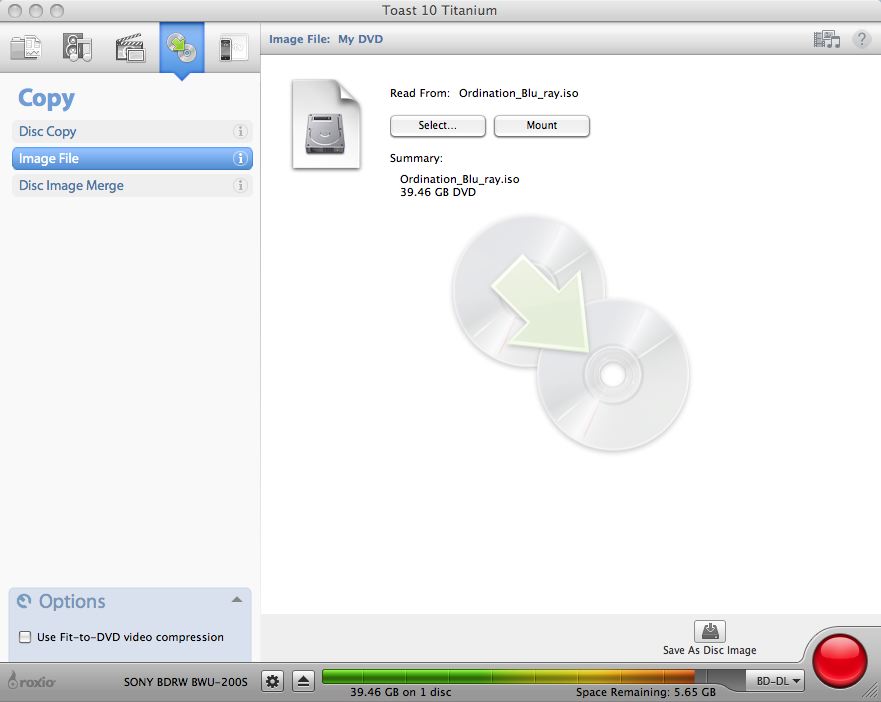
Task: Click the Save As Disc Image icon
Action: click(709, 632)
